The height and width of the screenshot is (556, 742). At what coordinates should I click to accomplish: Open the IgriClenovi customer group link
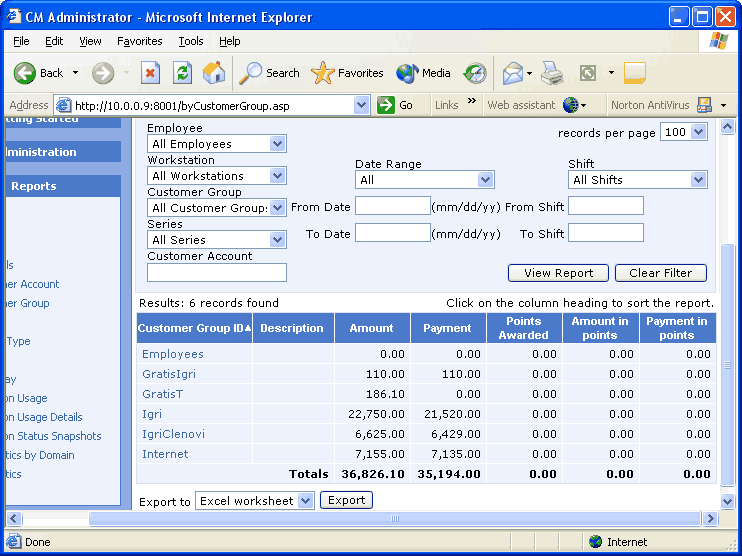tap(173, 434)
